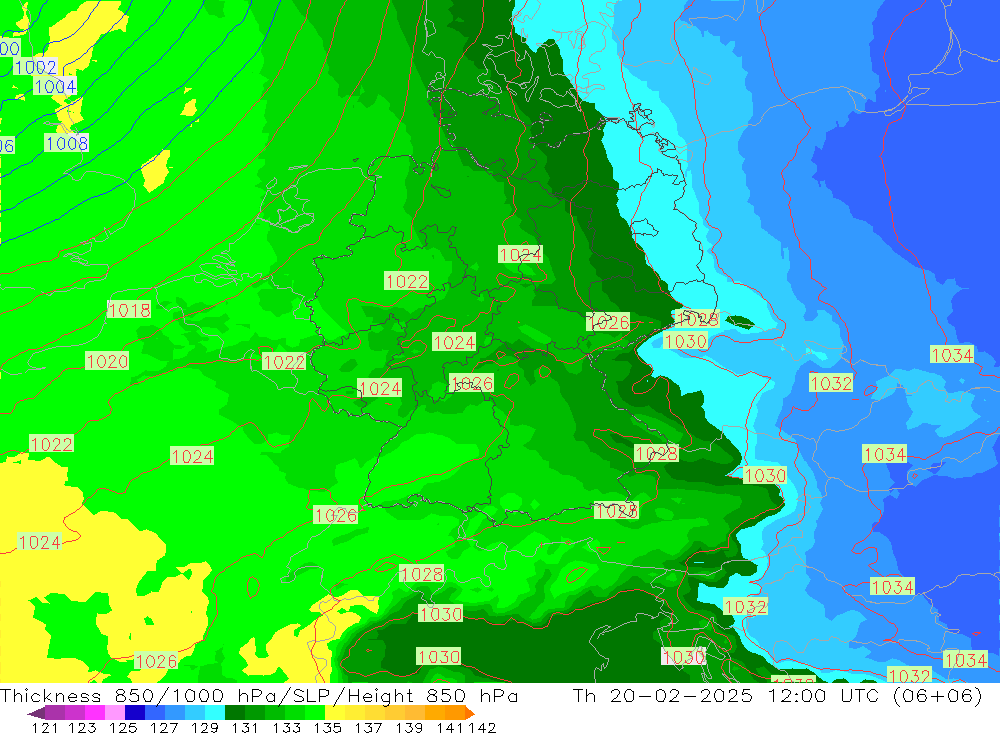Click the legend value 123
The image size is (1000, 733).
point(82,727)
